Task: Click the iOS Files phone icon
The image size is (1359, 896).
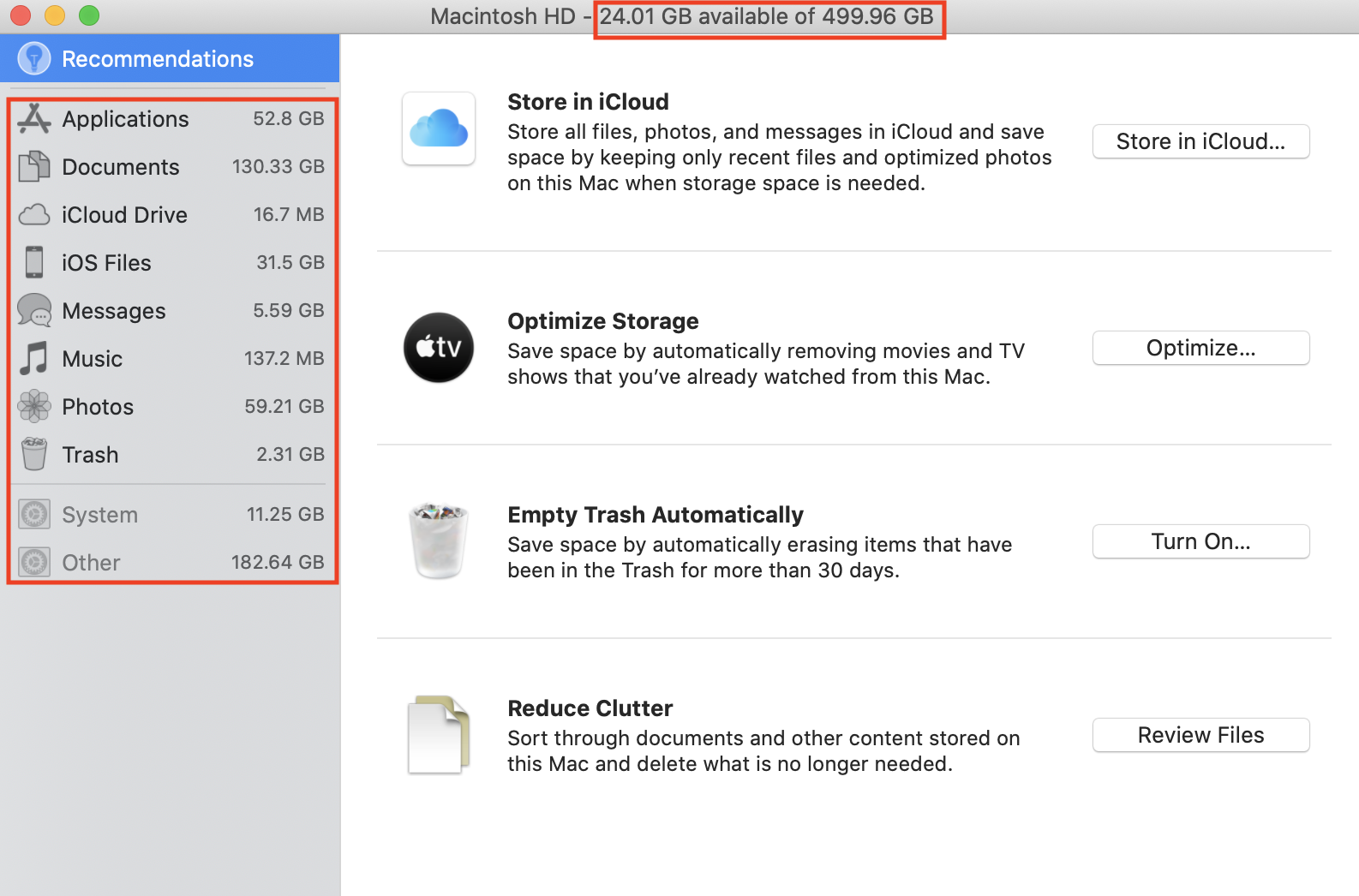Action: click(34, 262)
